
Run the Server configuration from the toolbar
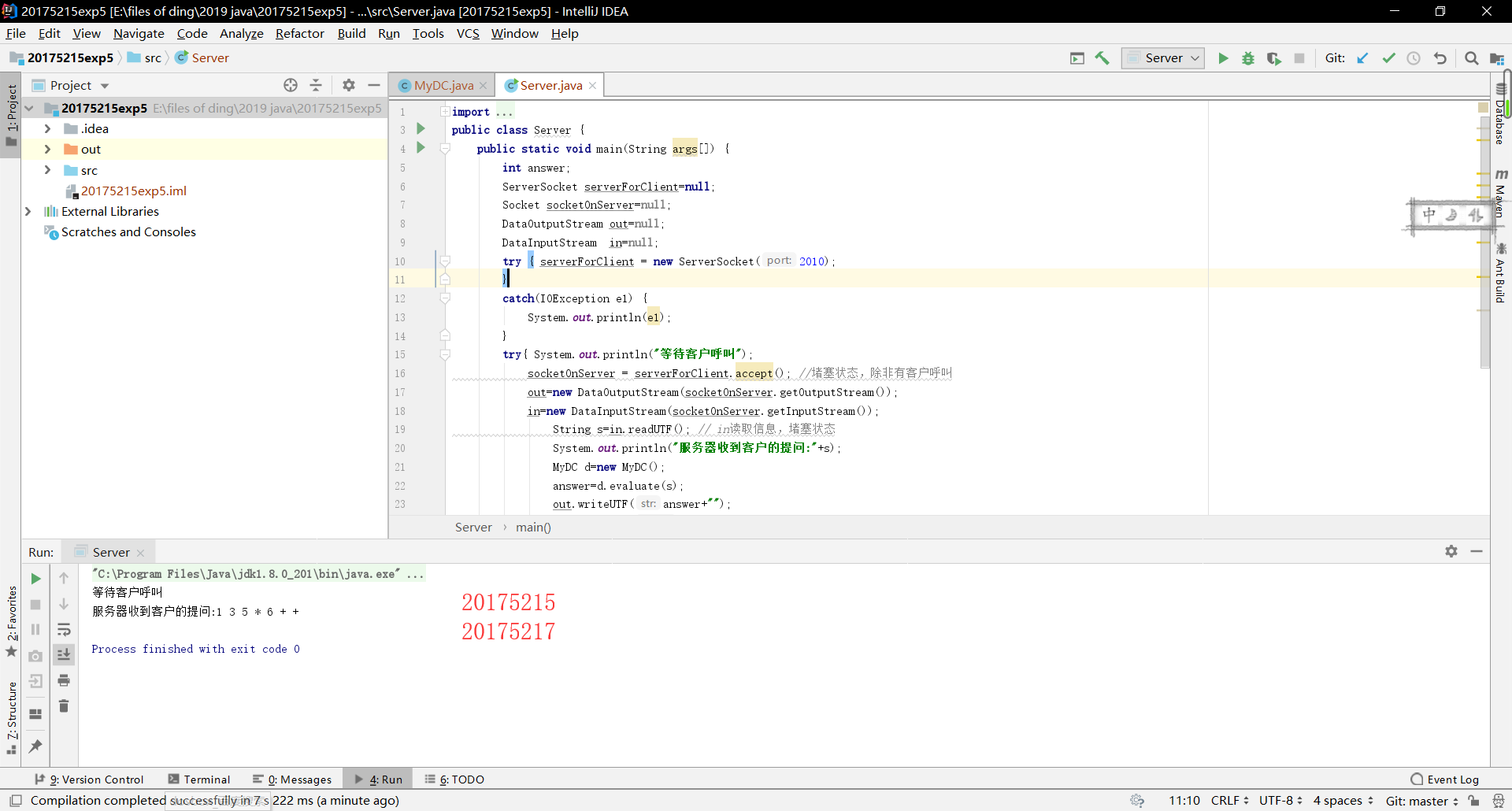tap(1223, 58)
